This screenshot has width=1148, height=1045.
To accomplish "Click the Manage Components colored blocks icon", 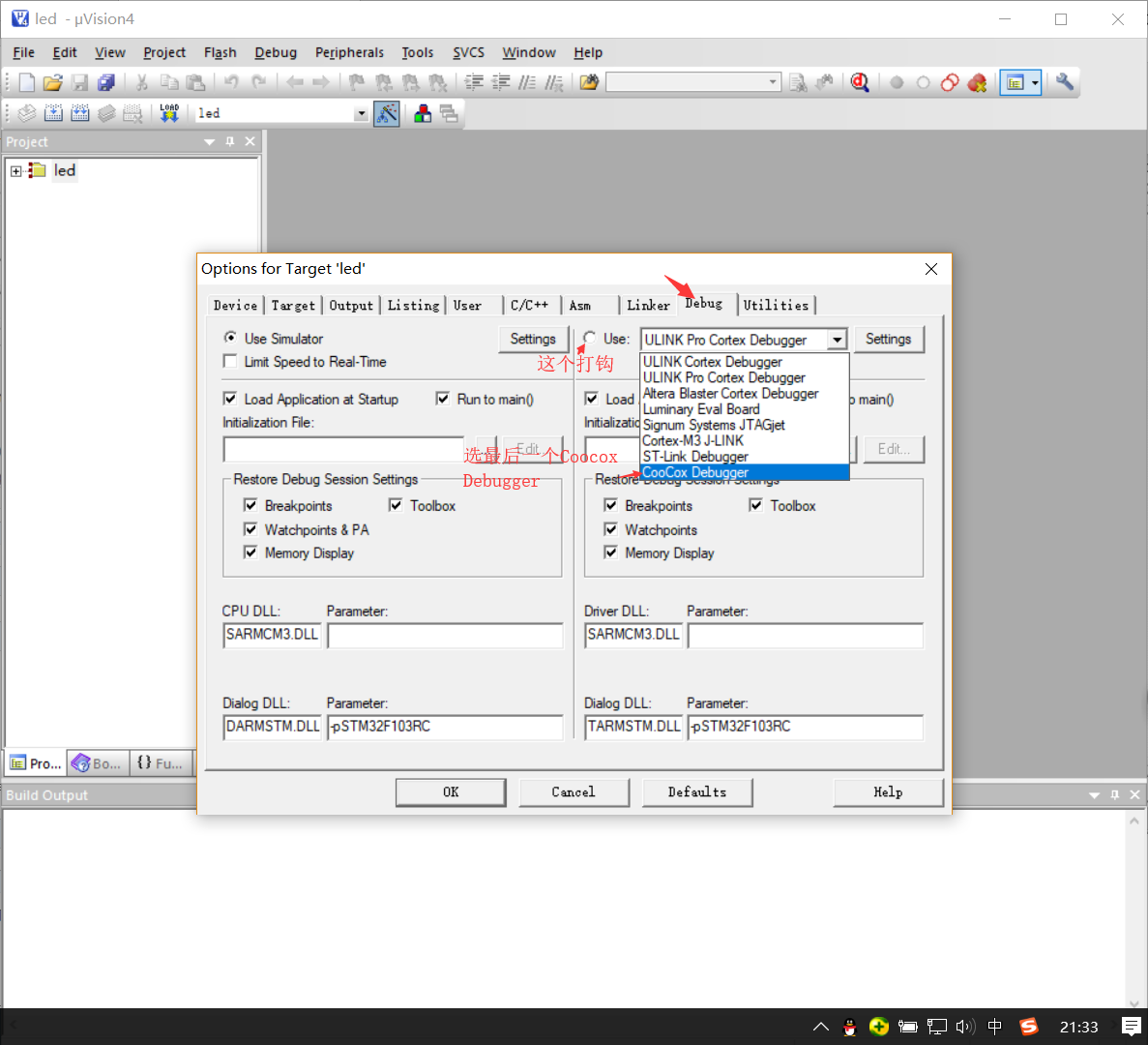I will coord(423,113).
